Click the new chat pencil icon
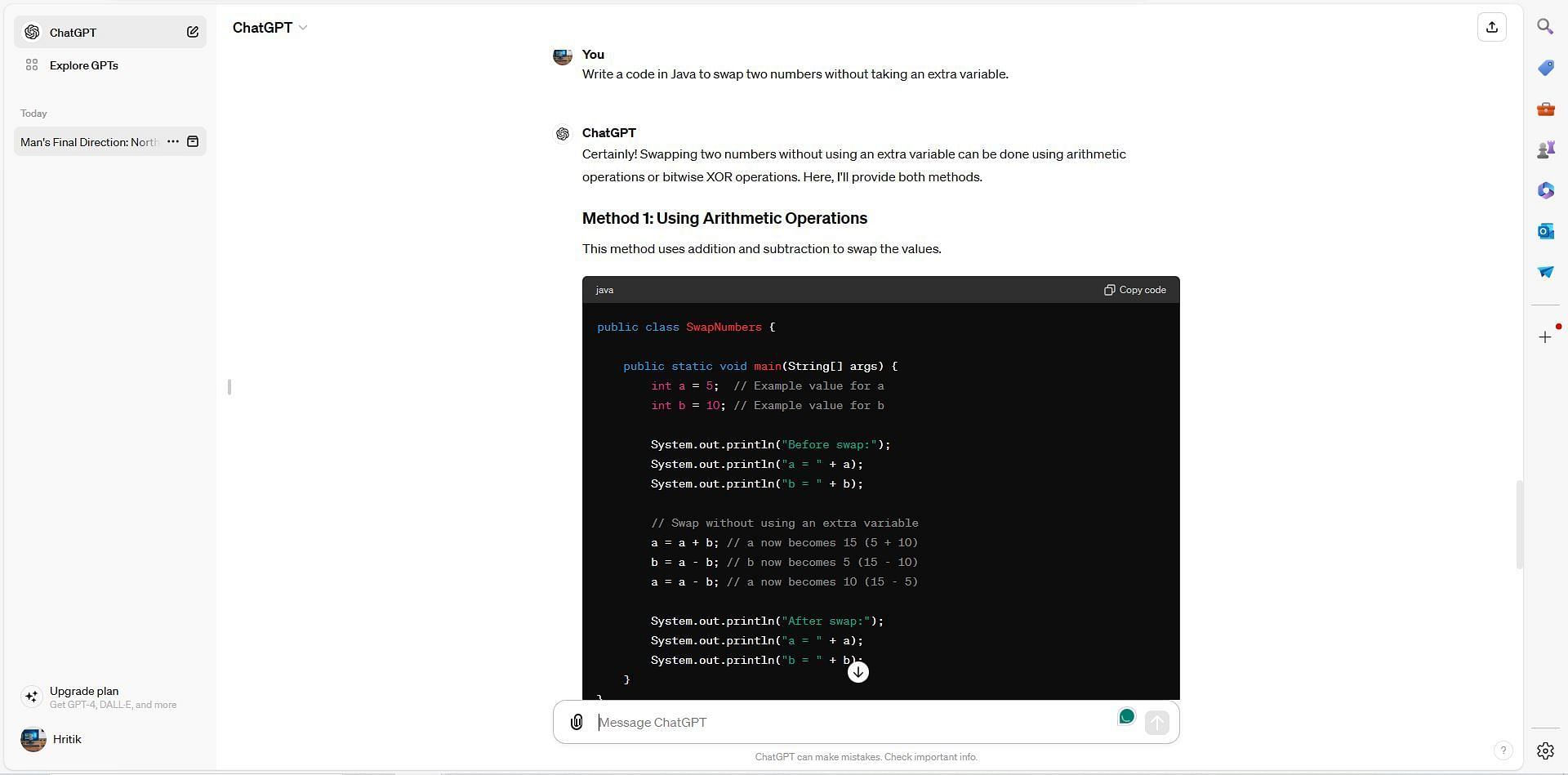The width and height of the screenshot is (1568, 775). pyautogui.click(x=193, y=32)
